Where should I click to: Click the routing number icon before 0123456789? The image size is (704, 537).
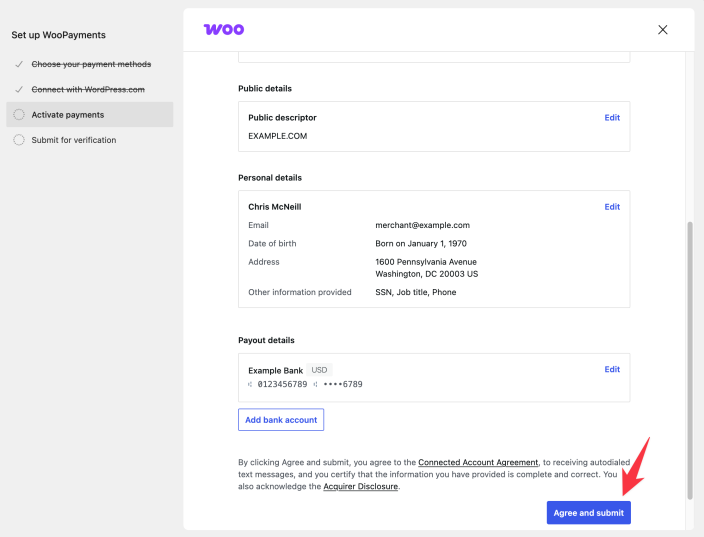[250, 384]
